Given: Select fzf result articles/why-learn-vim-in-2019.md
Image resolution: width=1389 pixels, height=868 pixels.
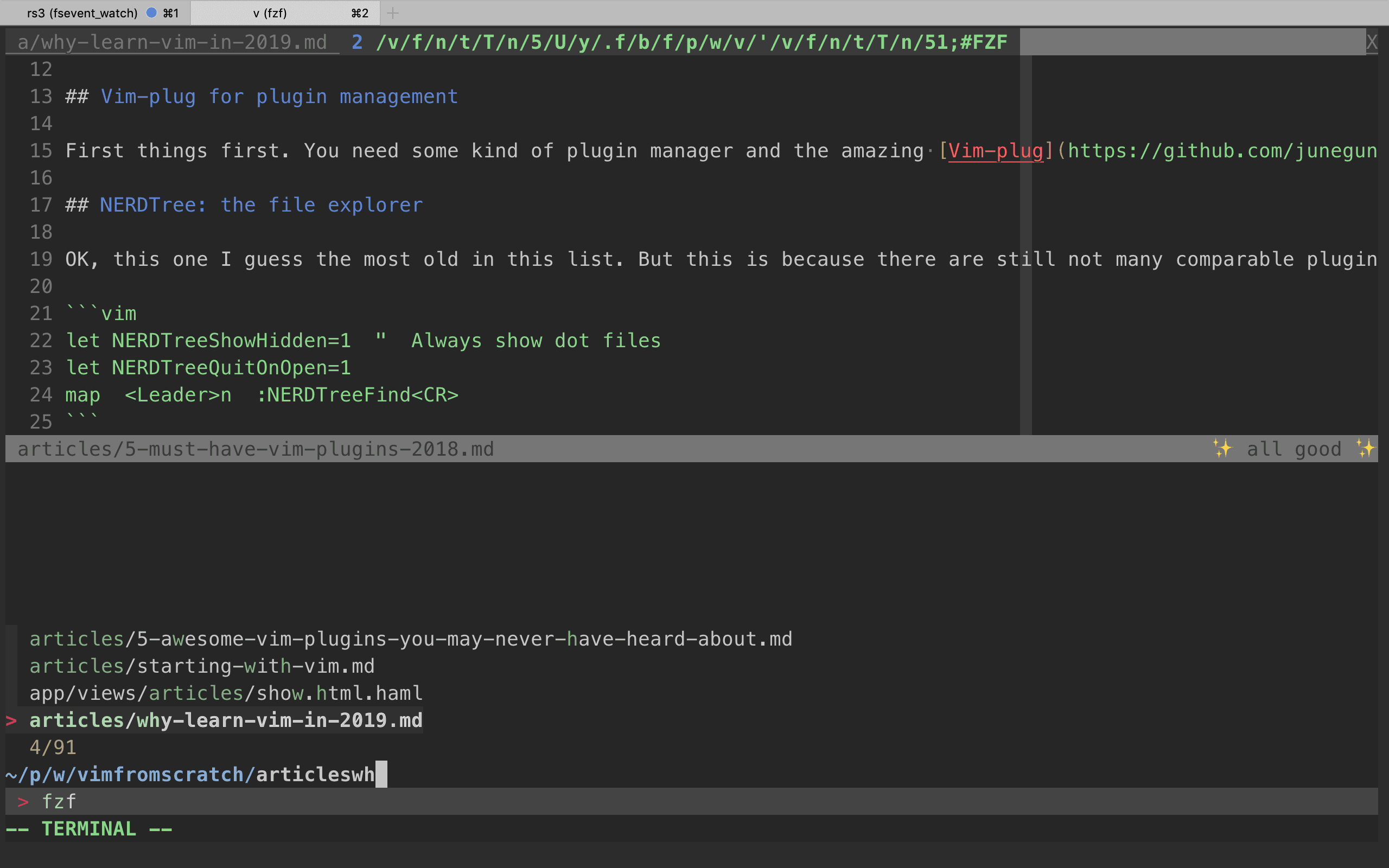Looking at the screenshot, I should (226, 720).
